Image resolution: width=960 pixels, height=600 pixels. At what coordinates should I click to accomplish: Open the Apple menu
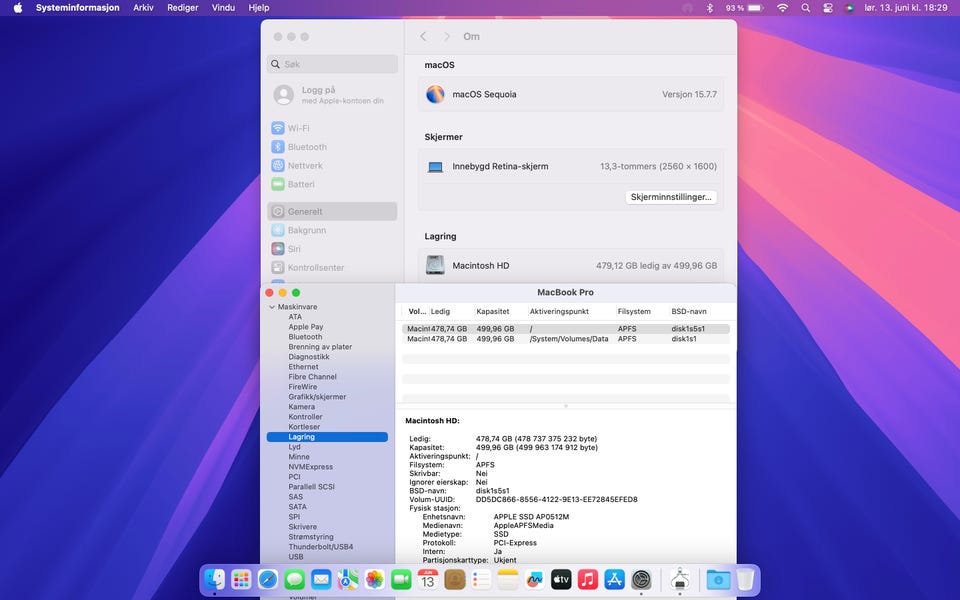(x=18, y=8)
